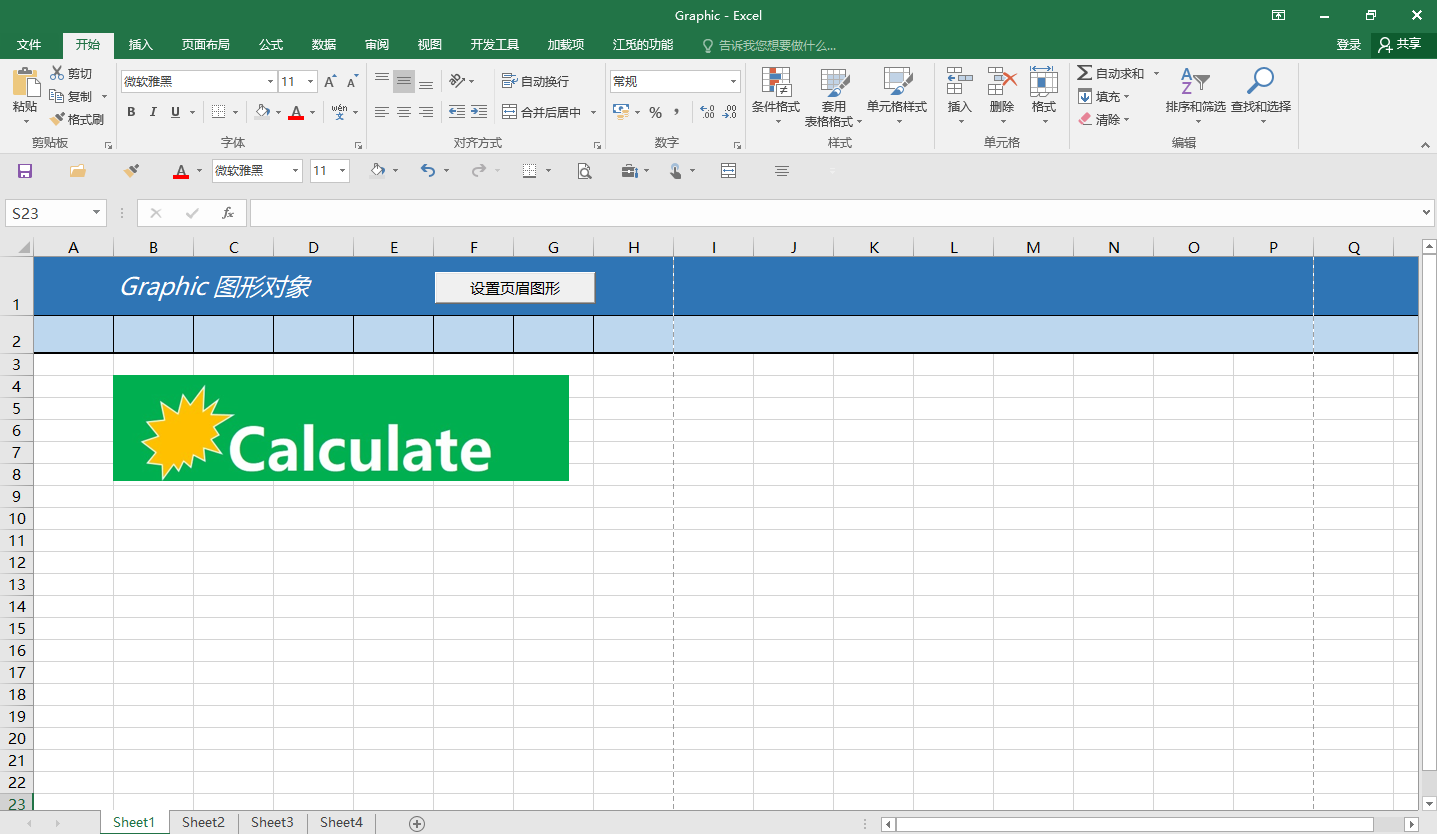Viewport: 1437px width, 834px height.
Task: Click the Print Preview icon in quick toolbar
Action: click(x=584, y=171)
